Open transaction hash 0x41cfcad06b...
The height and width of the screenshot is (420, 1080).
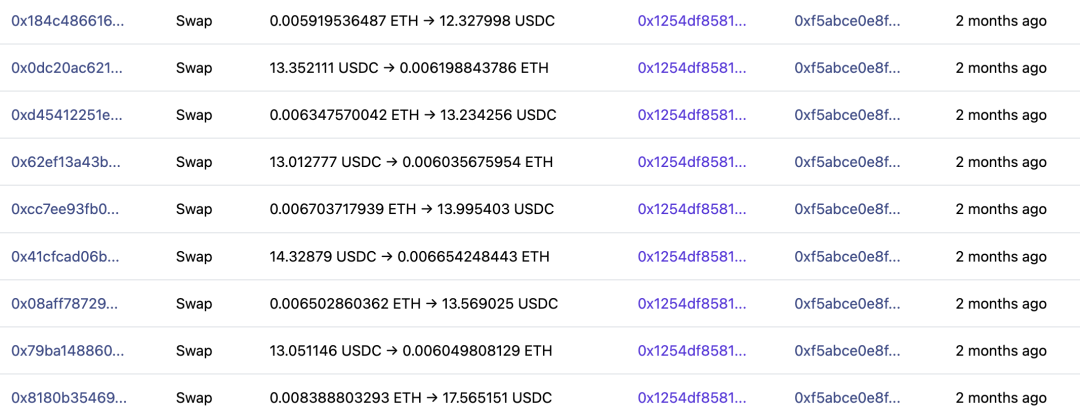point(68,256)
